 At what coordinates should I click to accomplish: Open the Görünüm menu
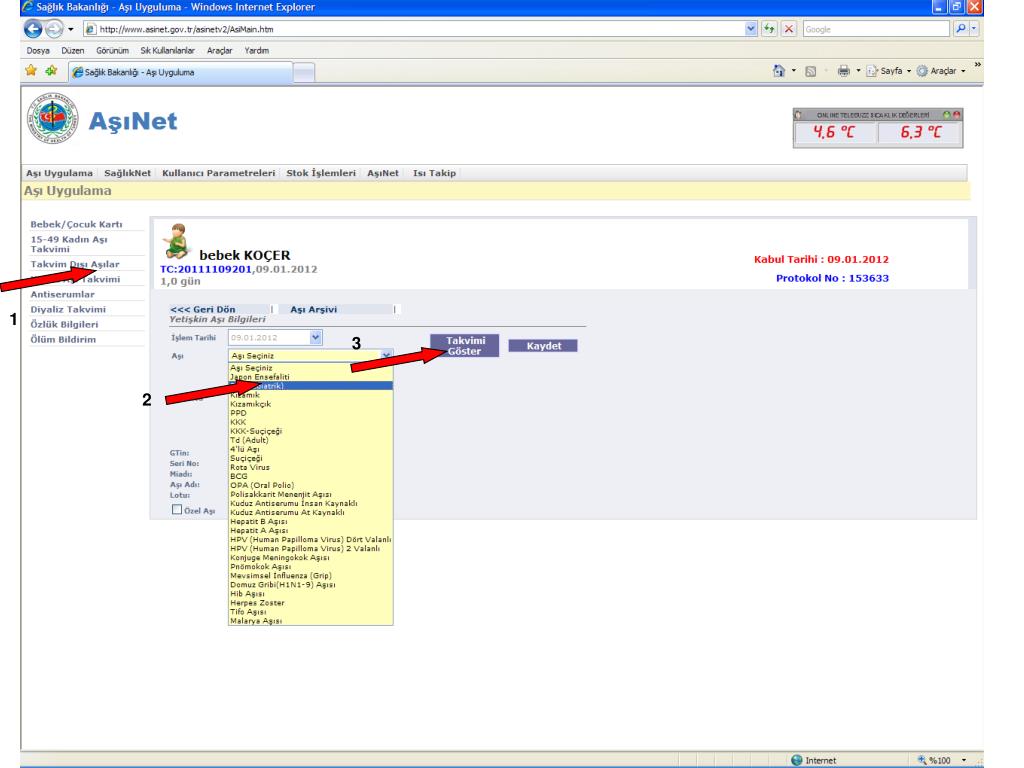click(x=112, y=50)
